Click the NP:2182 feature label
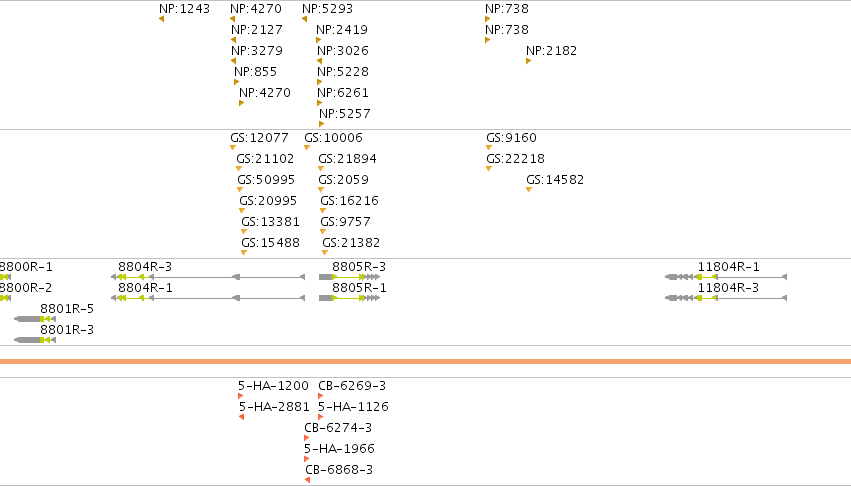 pyautogui.click(x=551, y=51)
